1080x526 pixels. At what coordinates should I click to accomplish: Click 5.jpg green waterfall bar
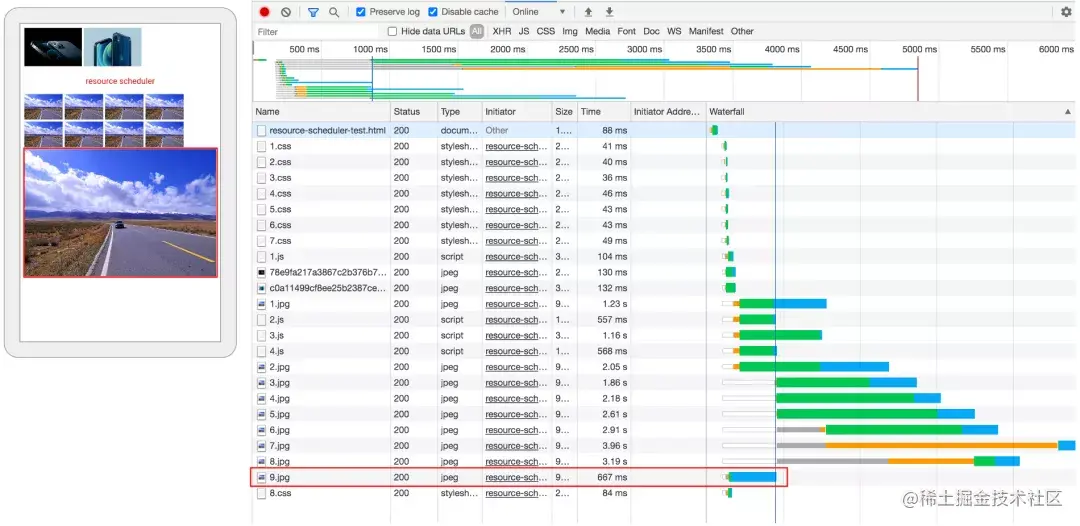tap(857, 414)
